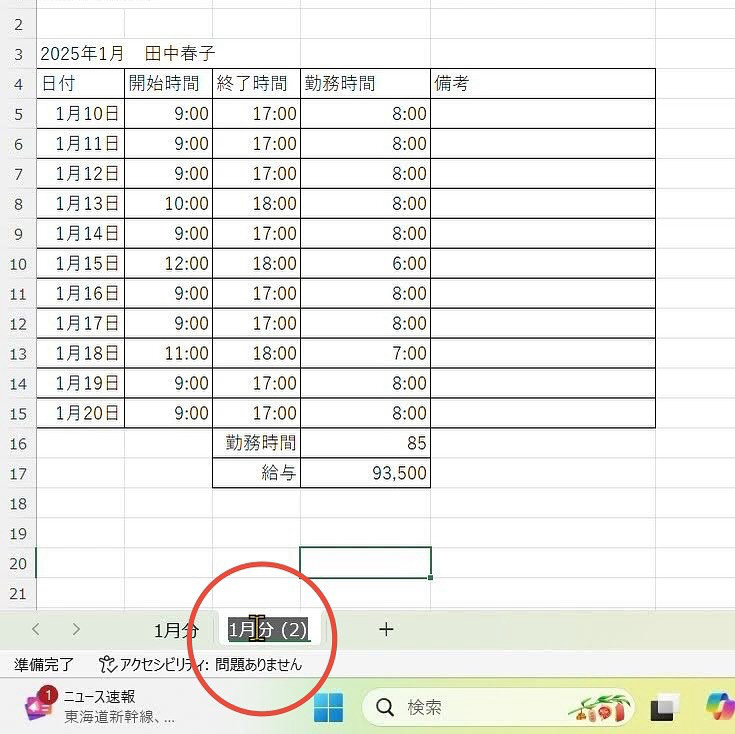Open the Windows Start menu
Viewport: 735px width, 734px height.
(328, 708)
